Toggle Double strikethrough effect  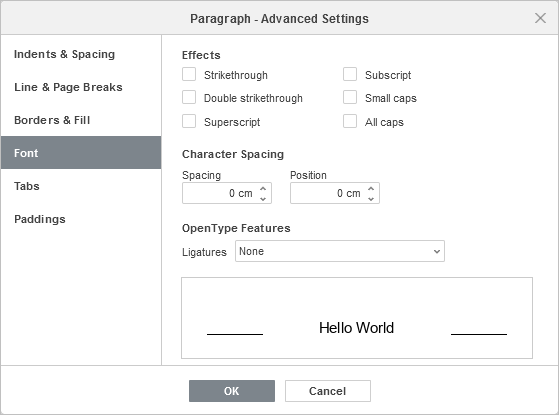189,97
